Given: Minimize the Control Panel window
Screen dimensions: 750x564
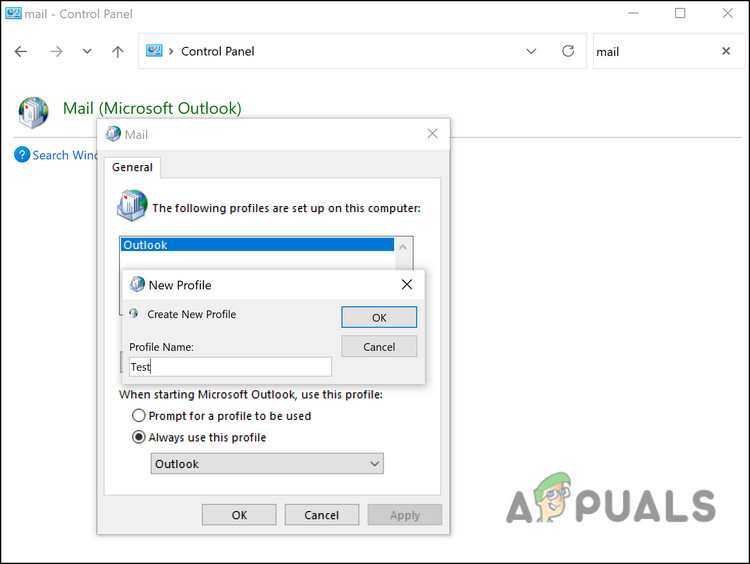Looking at the screenshot, I should 634,13.
